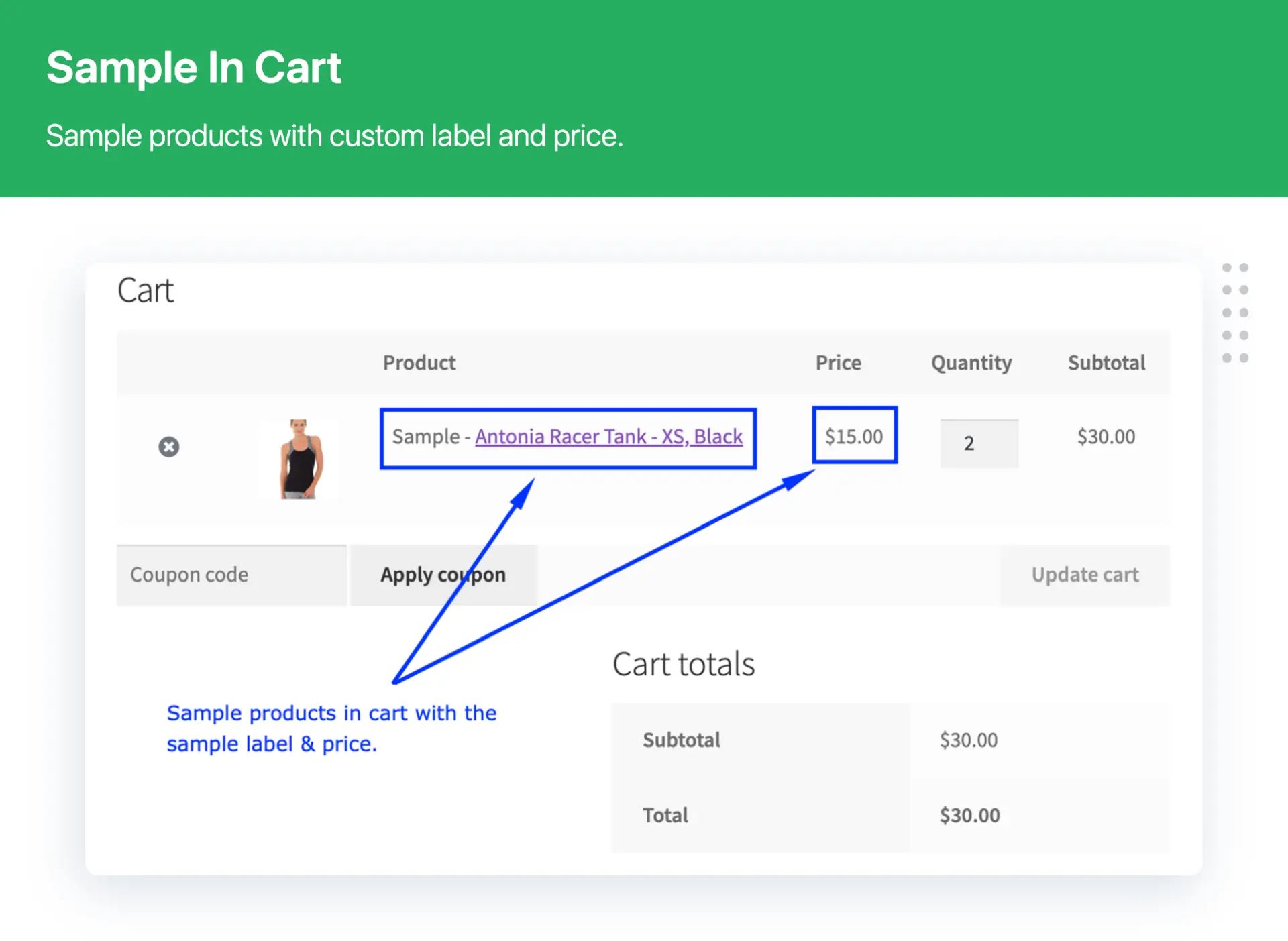Click the Product column header
The image size is (1288, 941).
tap(419, 363)
